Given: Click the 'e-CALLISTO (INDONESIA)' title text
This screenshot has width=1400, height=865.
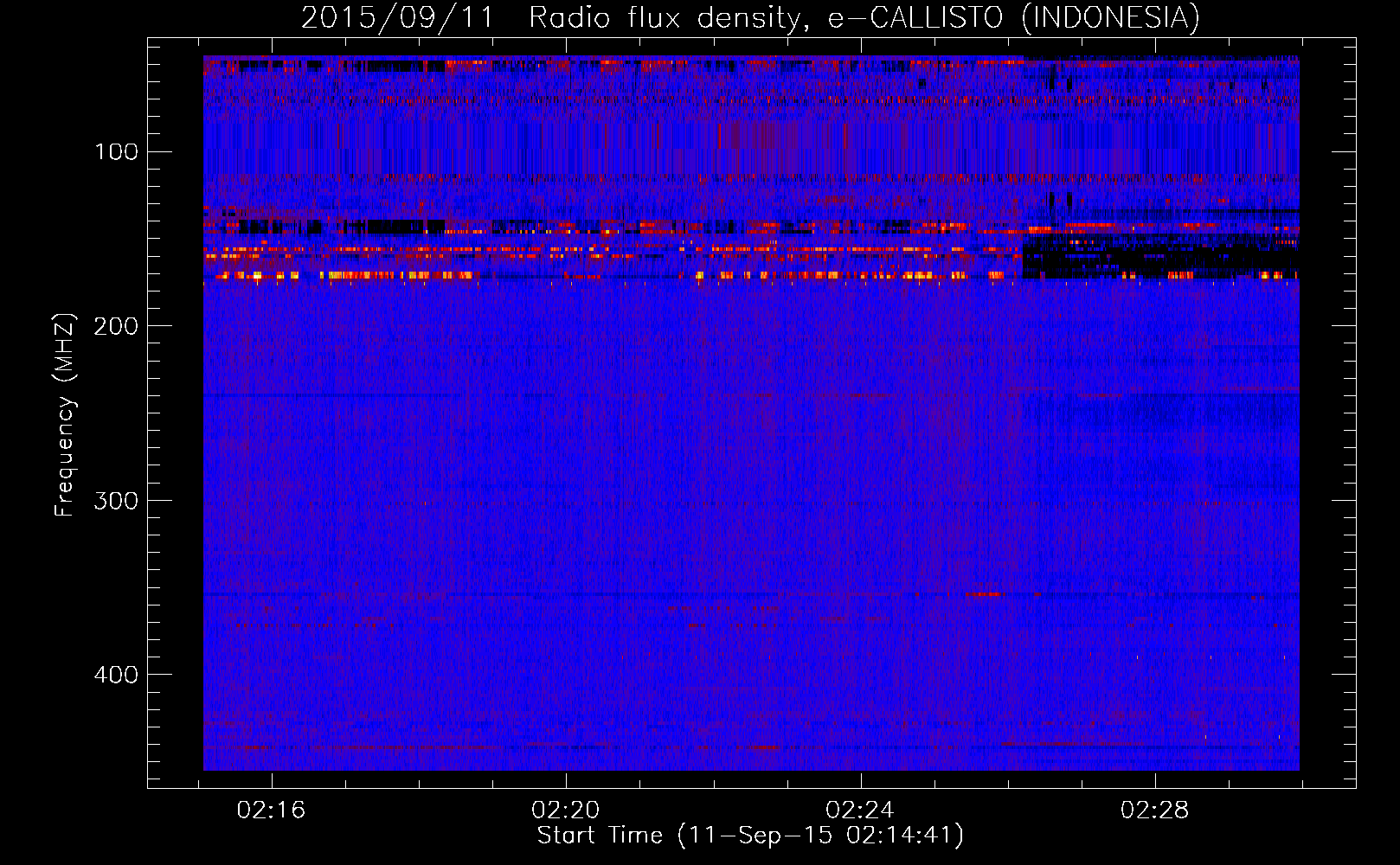Looking at the screenshot, I should click(1013, 19).
